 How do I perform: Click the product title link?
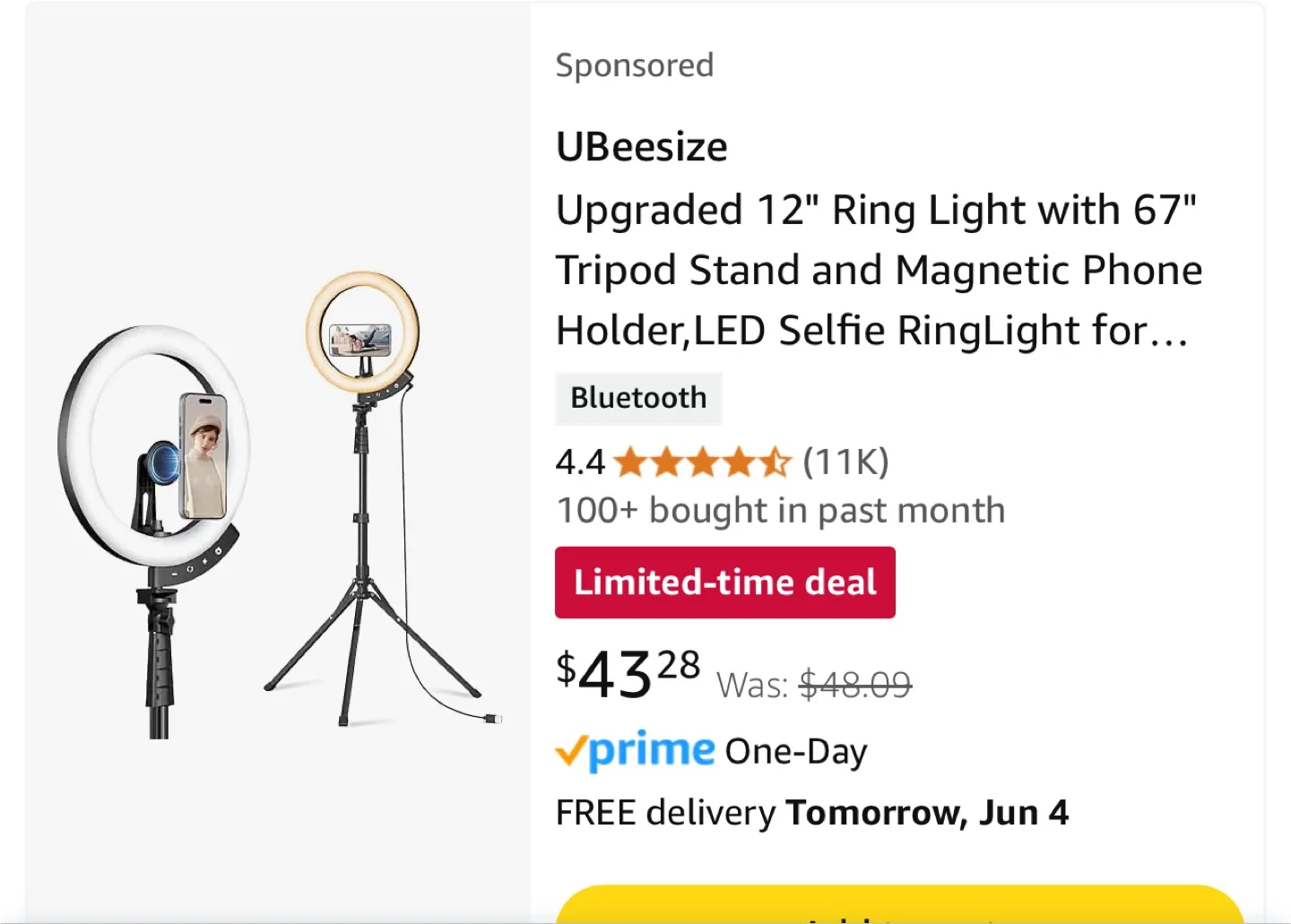click(879, 269)
